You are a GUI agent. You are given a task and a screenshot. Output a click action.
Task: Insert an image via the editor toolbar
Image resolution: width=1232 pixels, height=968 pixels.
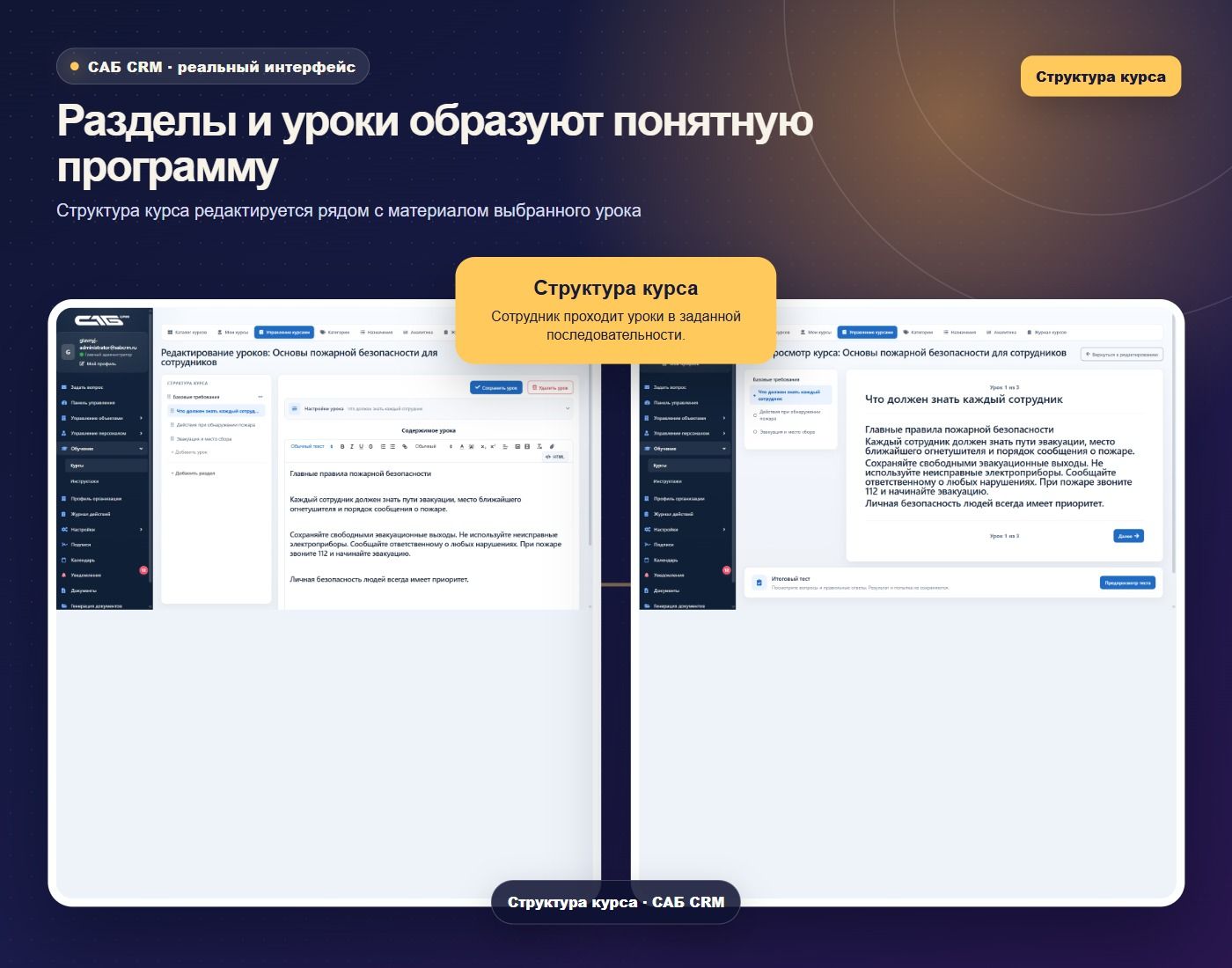(x=517, y=446)
